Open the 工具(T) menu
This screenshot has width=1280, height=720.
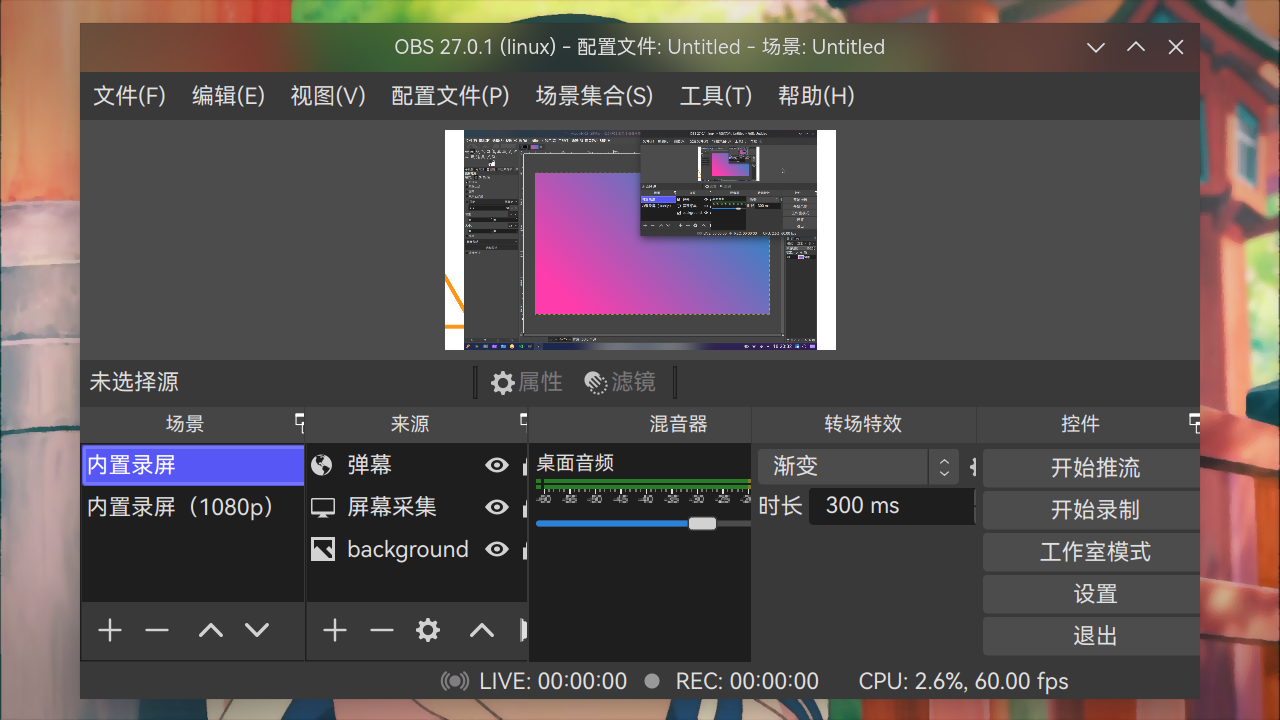pyautogui.click(x=715, y=95)
